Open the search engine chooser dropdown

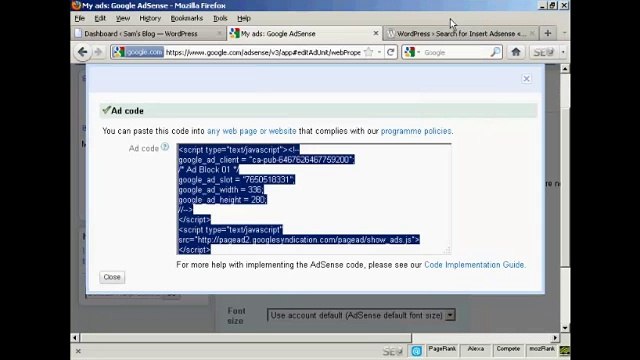pyautogui.click(x=412, y=52)
